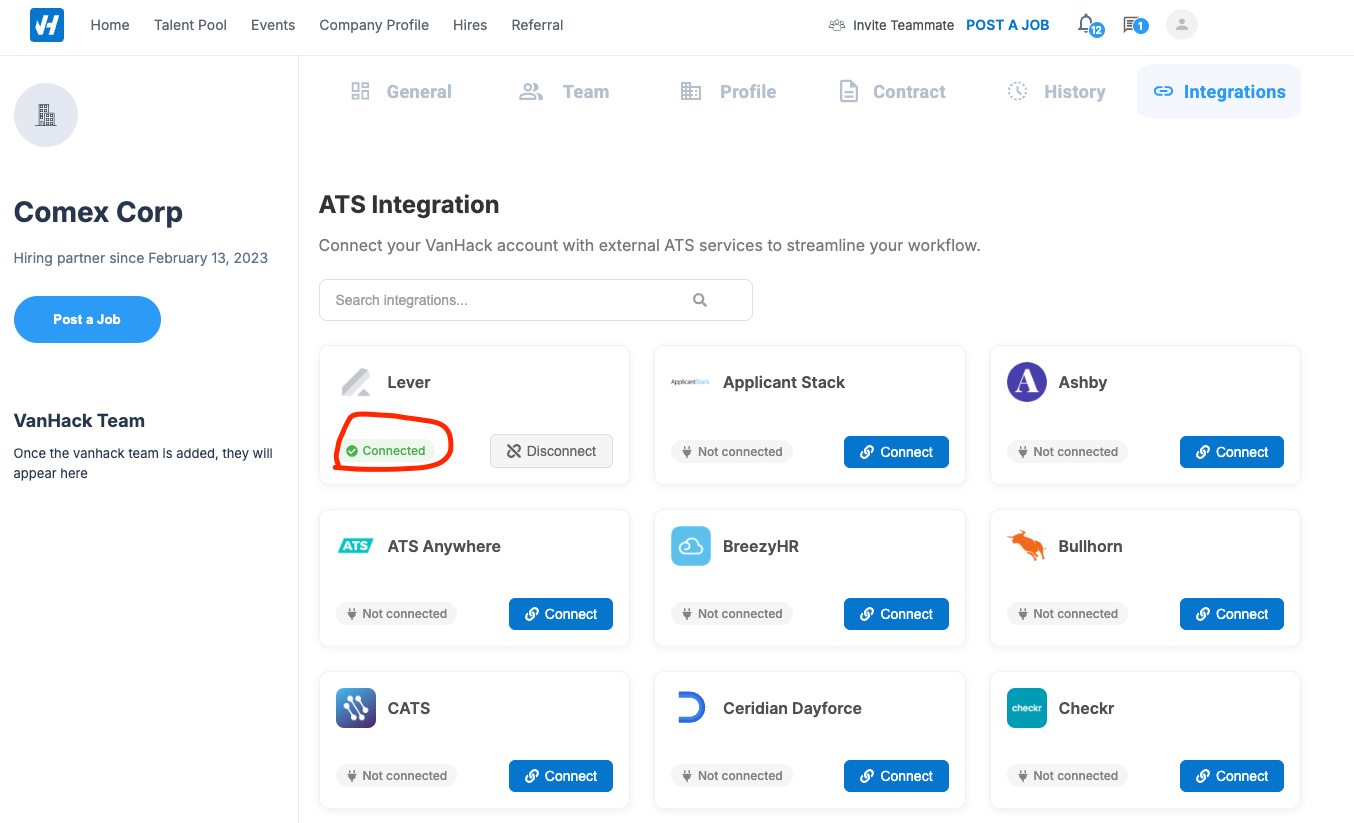1354x823 pixels.
Task: Connect the BreezyHR integration
Action: coord(896,614)
